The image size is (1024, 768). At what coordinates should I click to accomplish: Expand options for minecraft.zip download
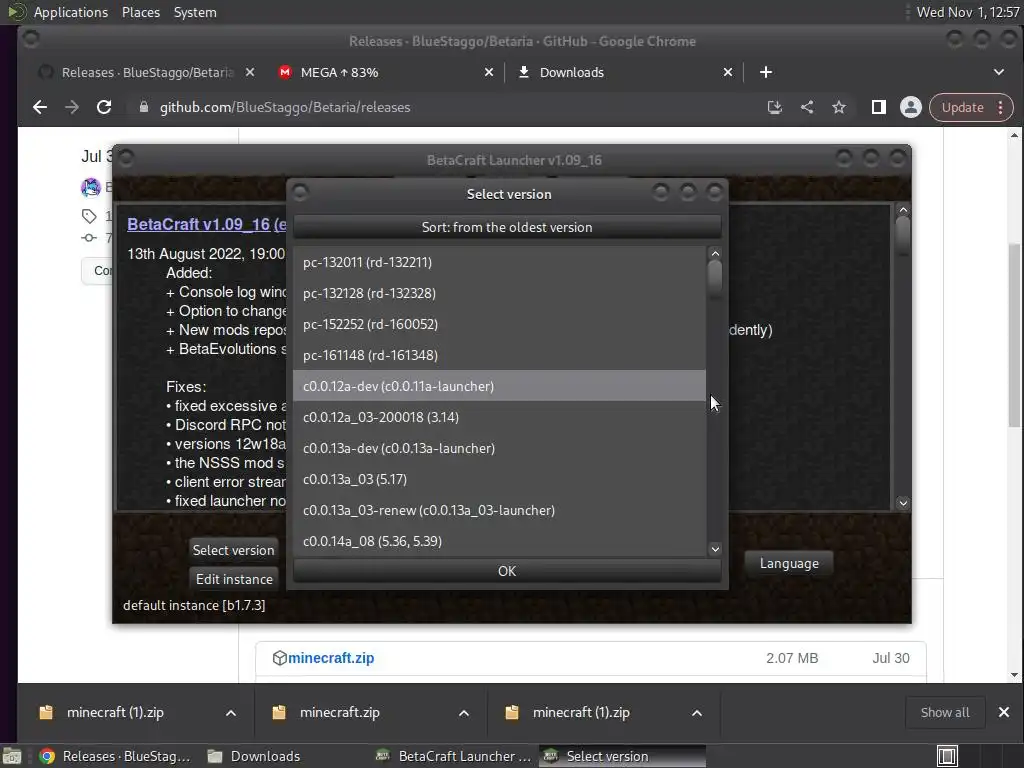(464, 713)
